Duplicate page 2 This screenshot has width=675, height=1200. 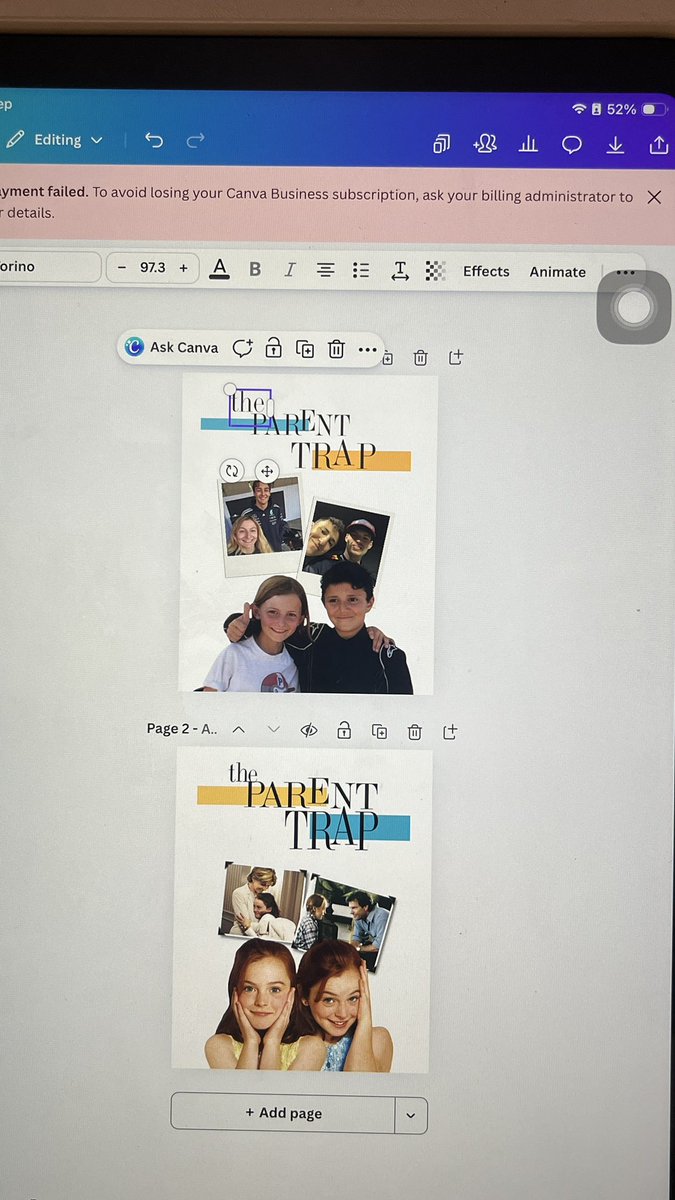click(x=380, y=732)
